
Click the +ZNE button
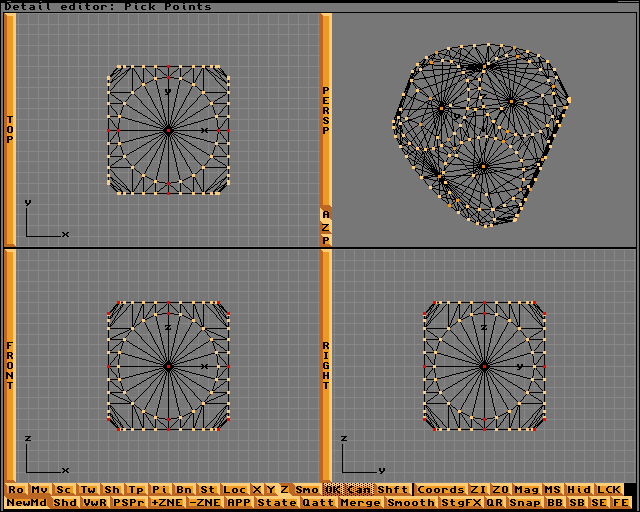click(167, 503)
